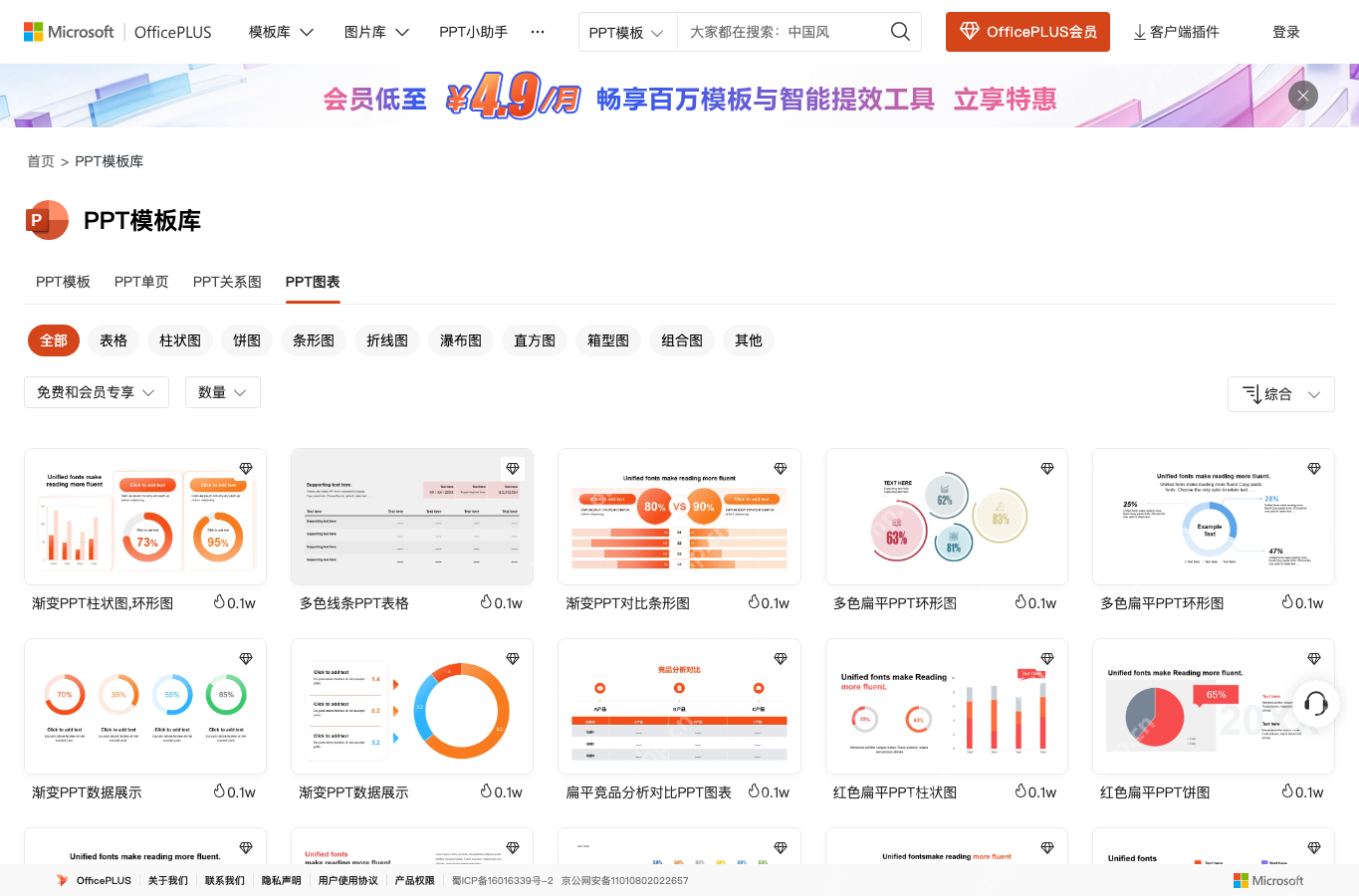Click the 蜀ICP备16016339号-2 footer text
The width and height of the screenshot is (1359, 896).
click(503, 880)
